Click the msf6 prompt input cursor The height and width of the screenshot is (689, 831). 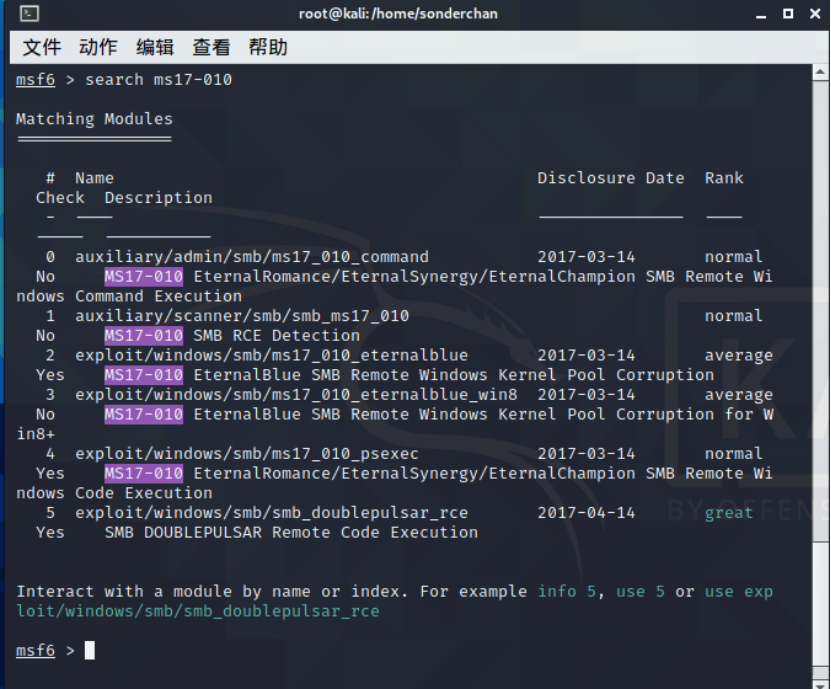click(x=90, y=650)
